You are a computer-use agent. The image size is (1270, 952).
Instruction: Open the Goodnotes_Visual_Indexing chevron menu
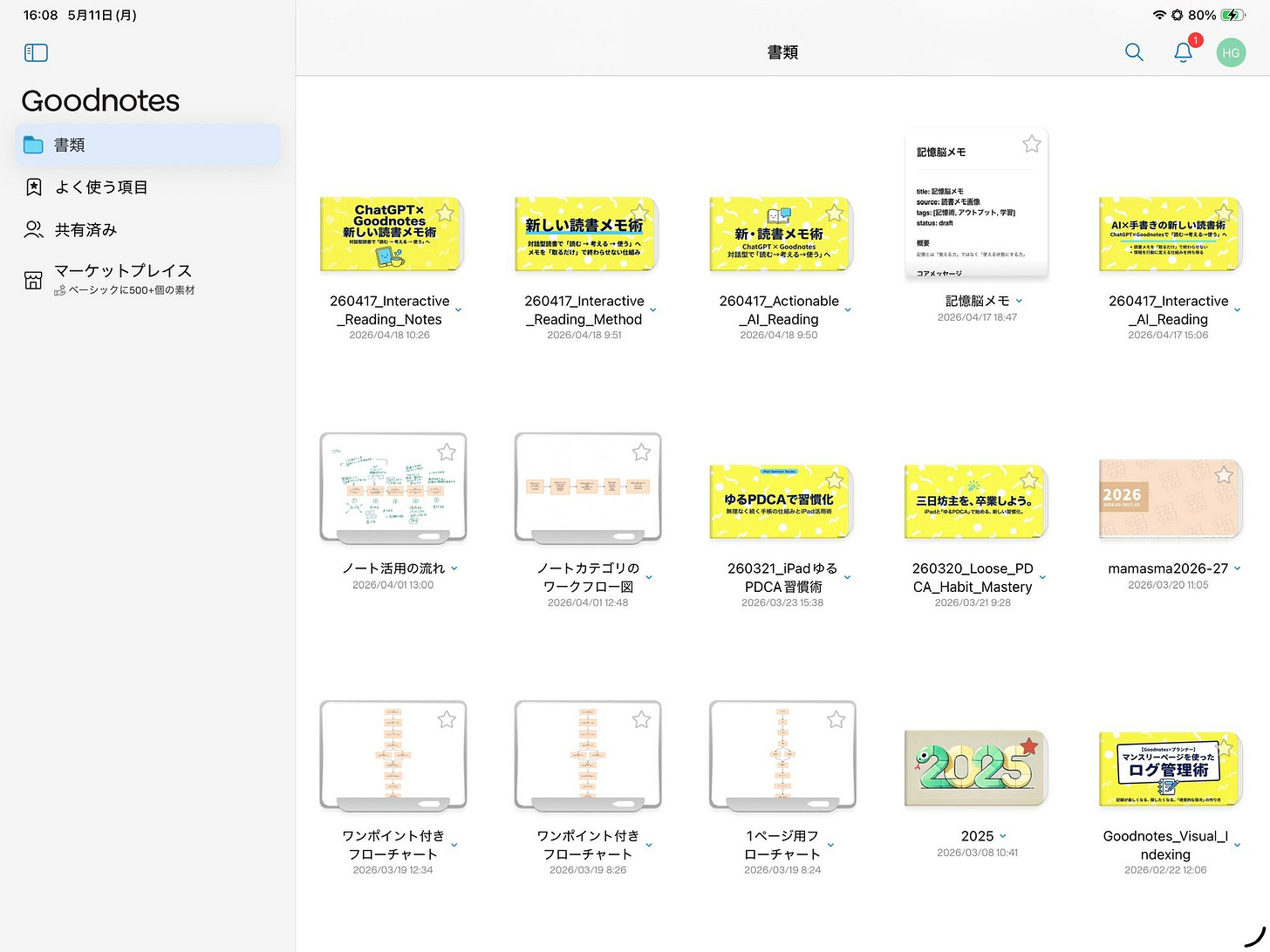(x=1237, y=845)
